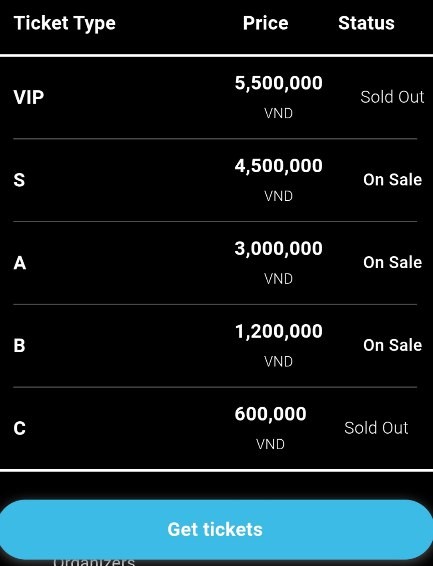Select the VIP ticket type row
Viewport: 433px width, 566px height.
pos(215,97)
